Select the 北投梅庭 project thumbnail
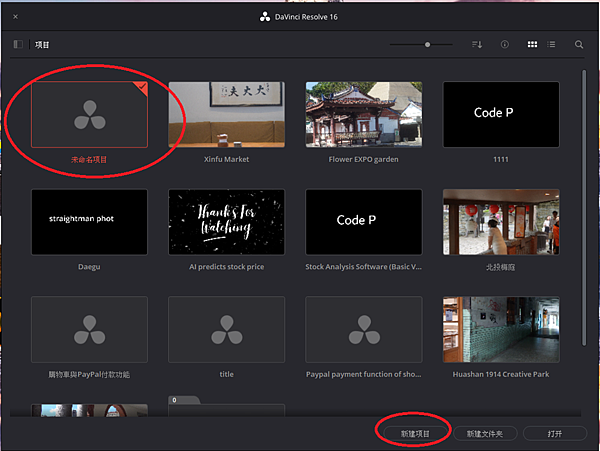 501,222
